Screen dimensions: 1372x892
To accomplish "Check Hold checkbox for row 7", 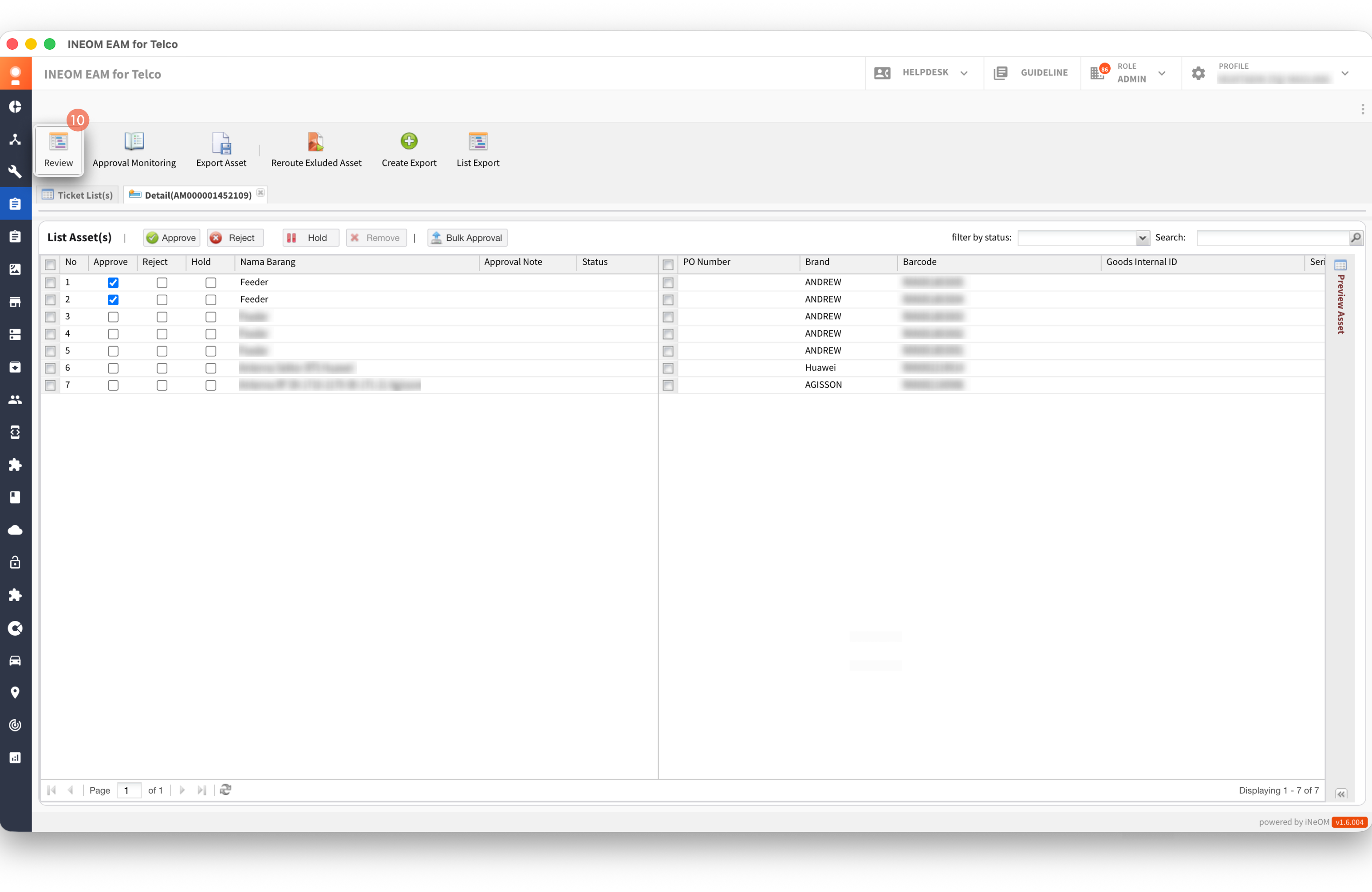I will click(211, 385).
